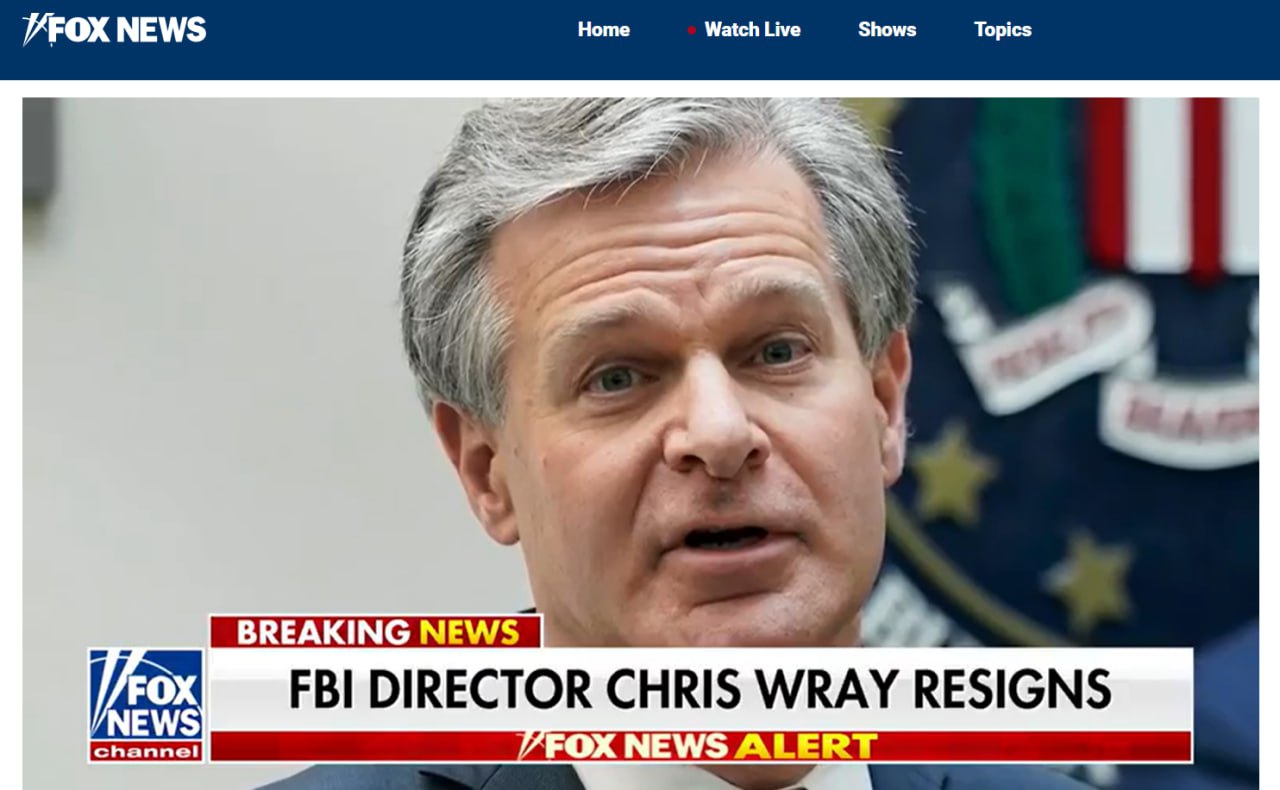Screen dimensions: 1280x790
Task: Click the red channel label under the banner logo
Action: coord(146,752)
